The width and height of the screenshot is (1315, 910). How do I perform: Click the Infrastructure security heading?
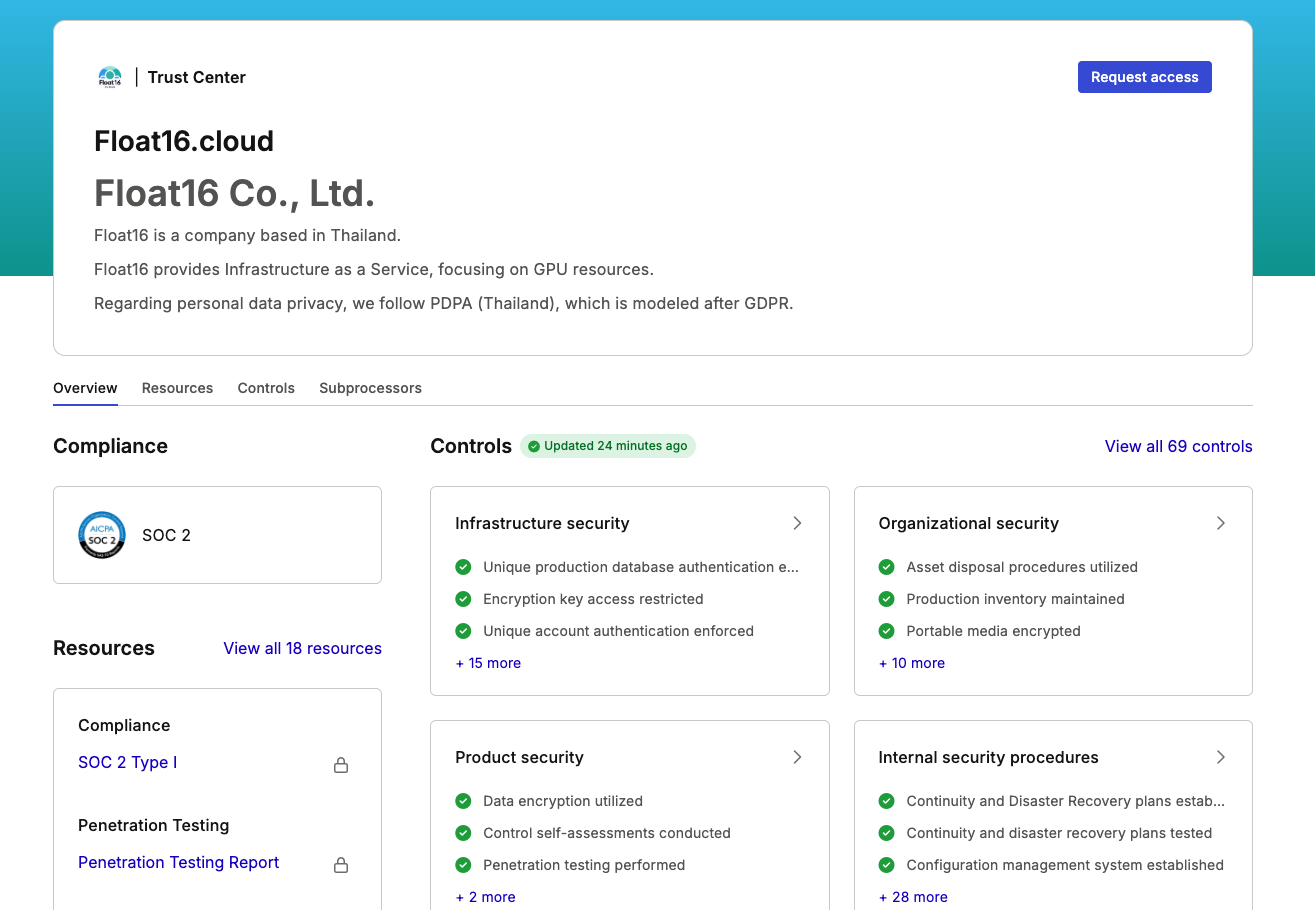[542, 523]
